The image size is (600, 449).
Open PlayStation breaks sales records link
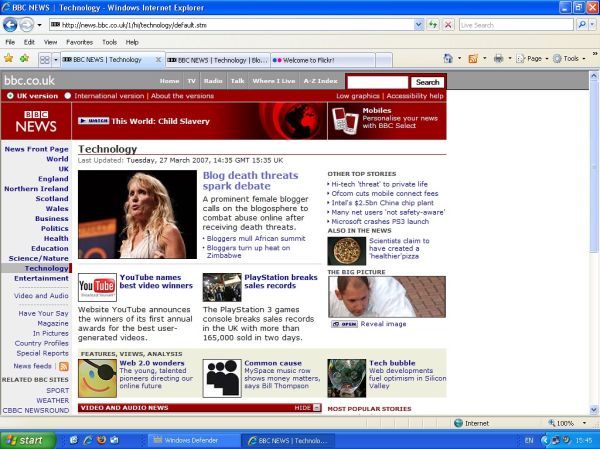281,281
